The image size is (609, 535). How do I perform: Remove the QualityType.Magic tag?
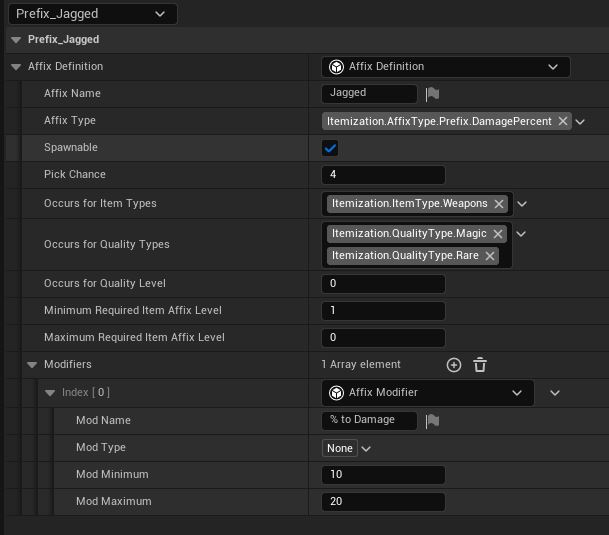tap(498, 234)
